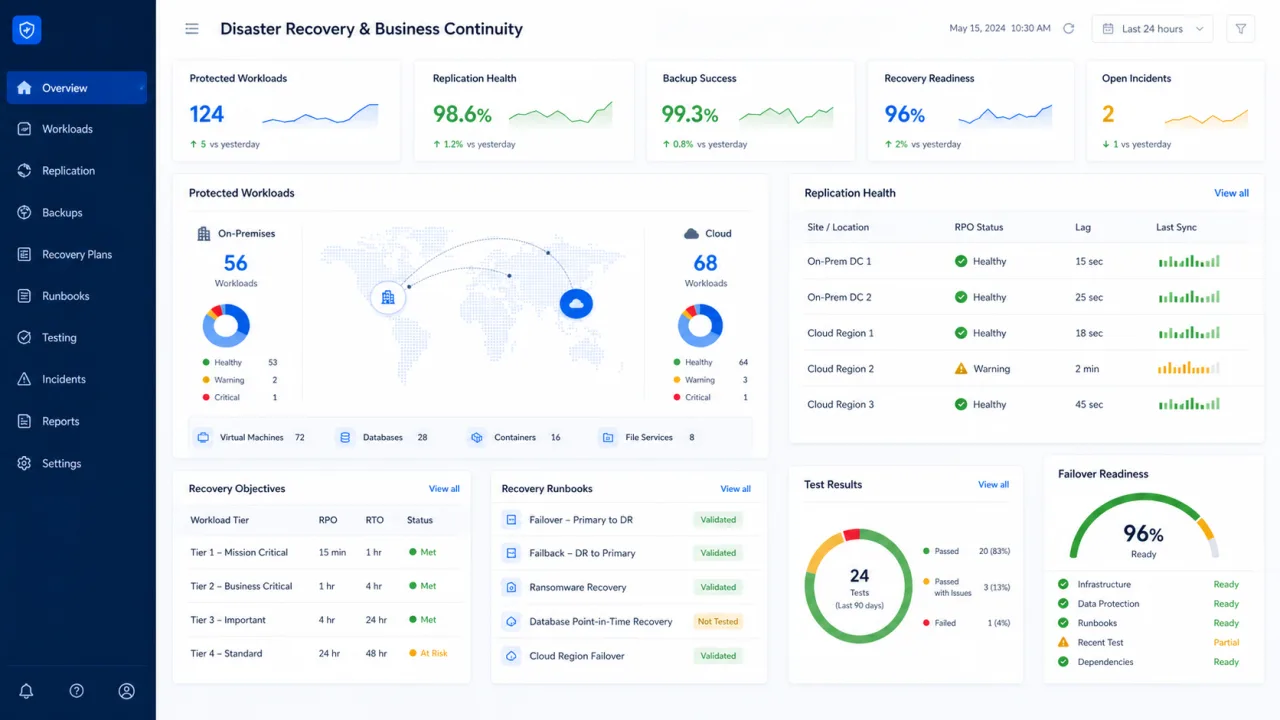Click the Cloud workloads donut chart
The height and width of the screenshot is (720, 1280).
point(700,325)
